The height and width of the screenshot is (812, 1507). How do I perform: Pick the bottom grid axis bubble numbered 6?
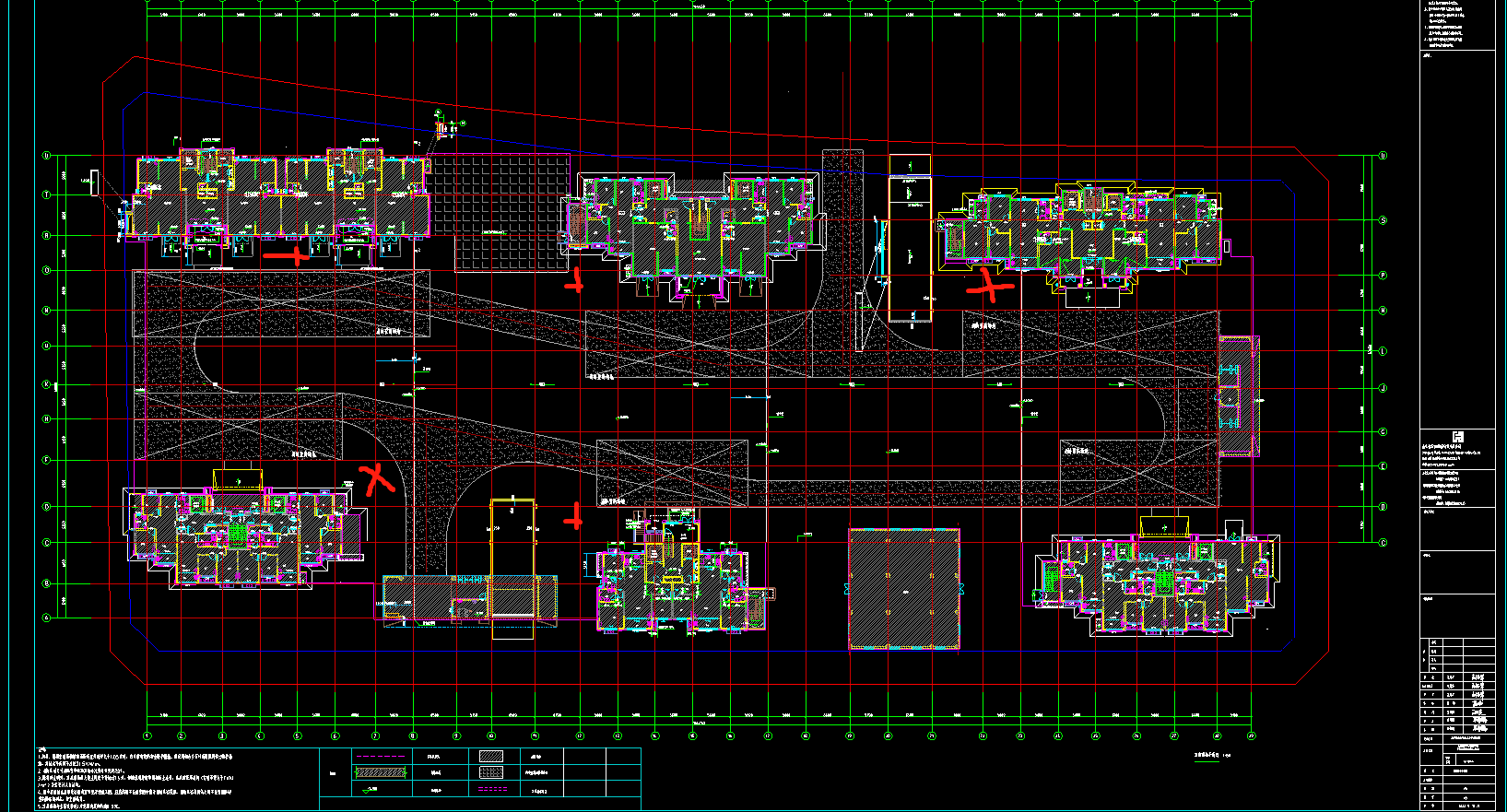click(x=335, y=736)
